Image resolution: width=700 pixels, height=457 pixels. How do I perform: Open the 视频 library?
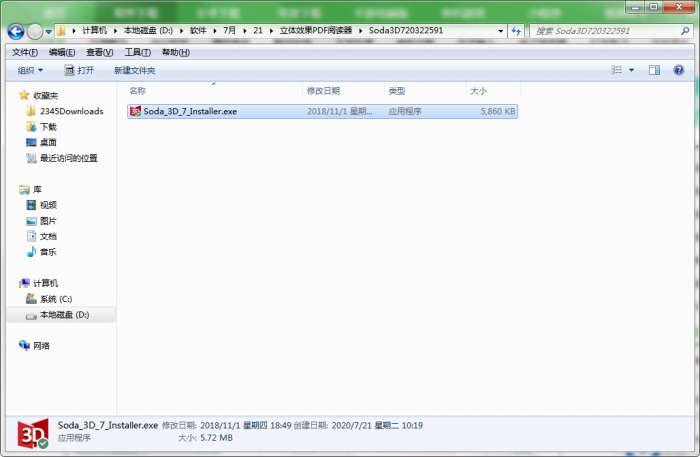coord(48,205)
